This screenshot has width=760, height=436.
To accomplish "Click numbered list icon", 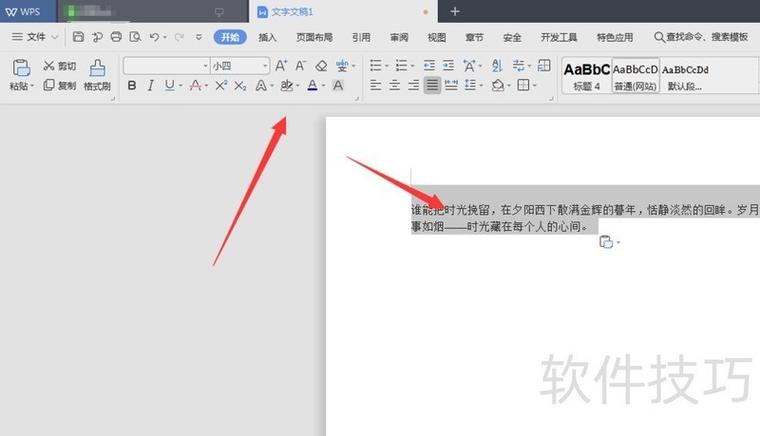I will point(401,65).
